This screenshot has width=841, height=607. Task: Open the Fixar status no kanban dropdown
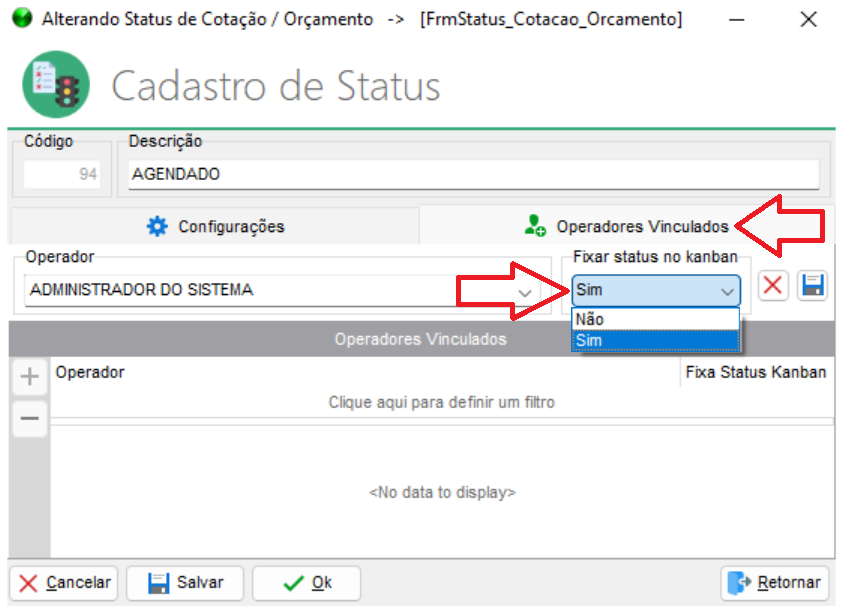click(727, 291)
